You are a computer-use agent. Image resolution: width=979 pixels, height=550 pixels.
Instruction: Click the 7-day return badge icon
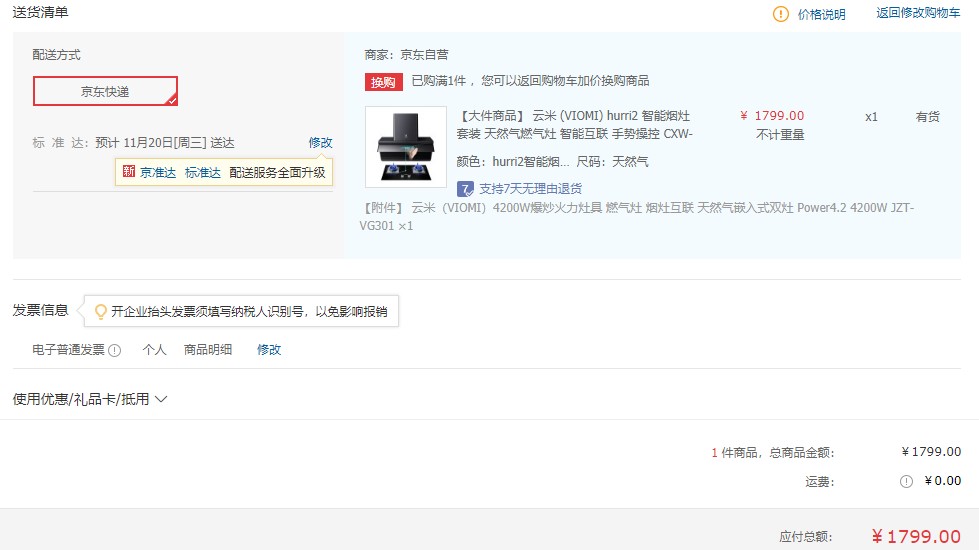(x=465, y=189)
